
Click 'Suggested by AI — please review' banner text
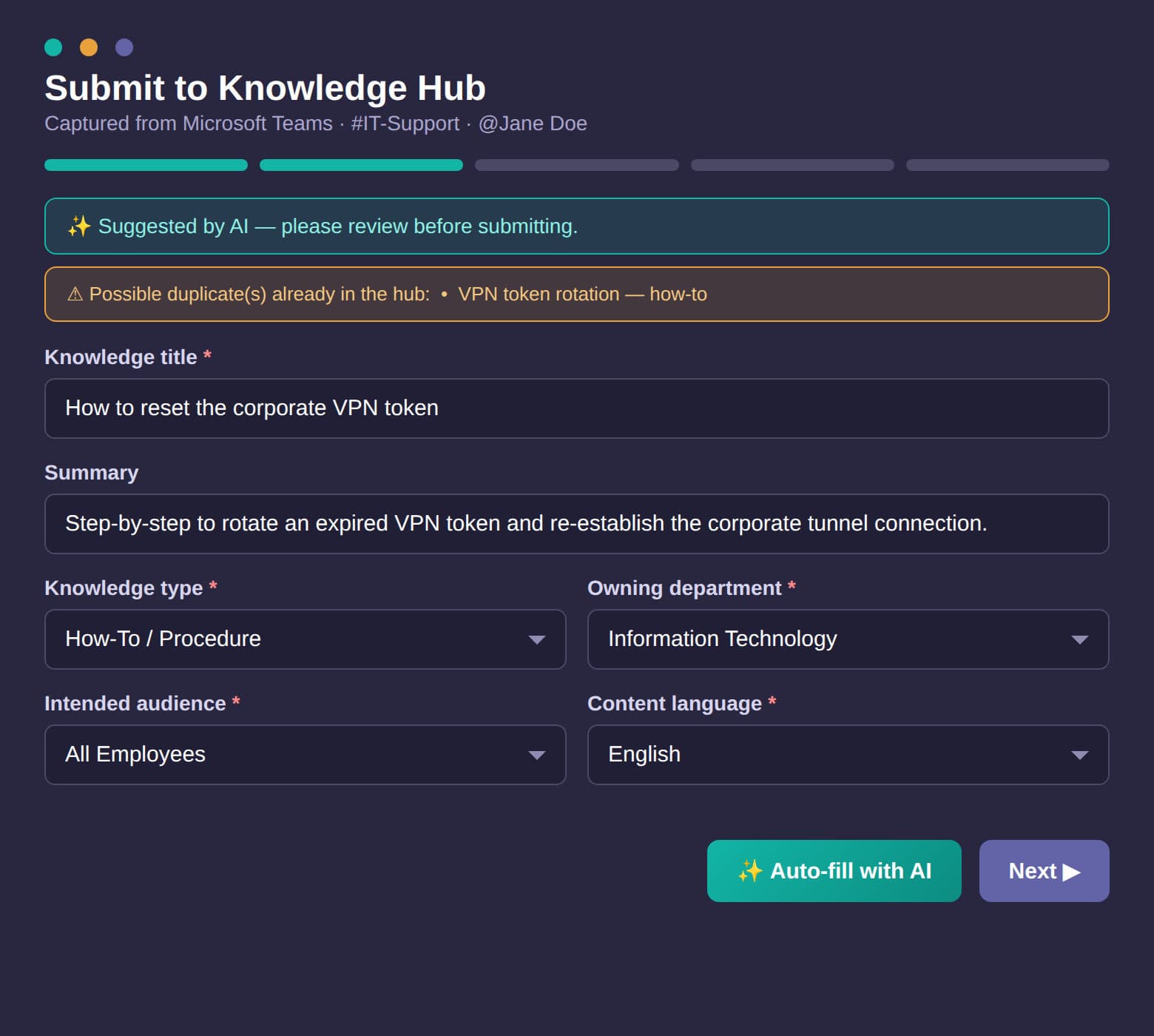tap(338, 226)
